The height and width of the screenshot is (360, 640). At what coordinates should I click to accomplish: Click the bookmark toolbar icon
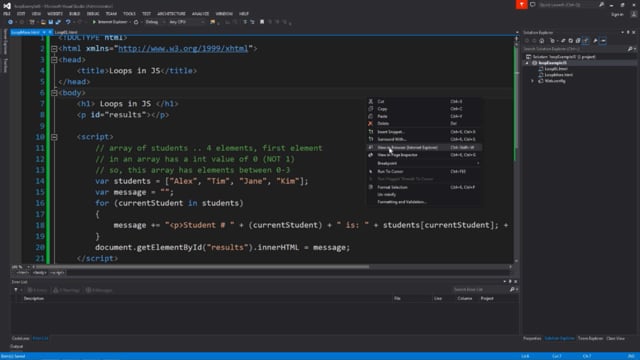tap(262, 22)
